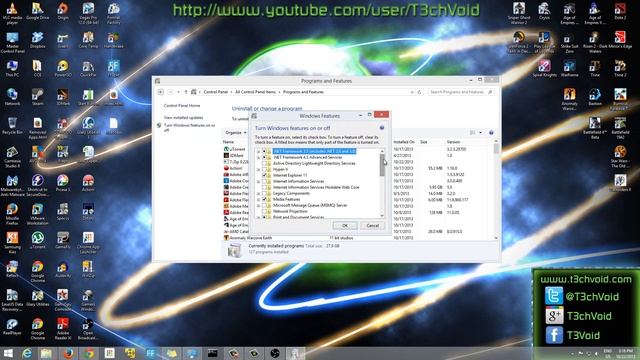The image size is (640, 360).
Task: Sort programs by Name column header
Action: 229,142
